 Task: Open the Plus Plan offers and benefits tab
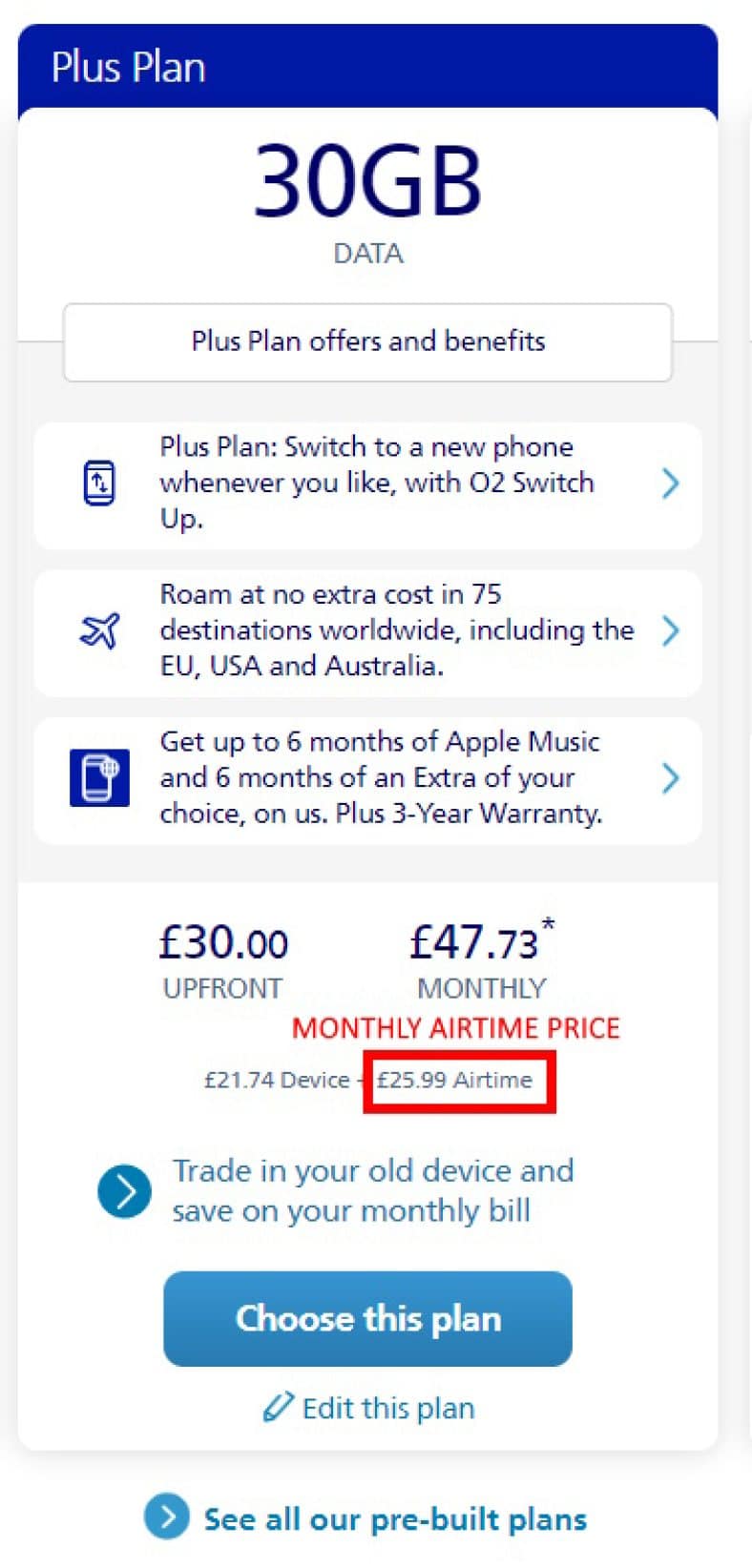coord(367,341)
